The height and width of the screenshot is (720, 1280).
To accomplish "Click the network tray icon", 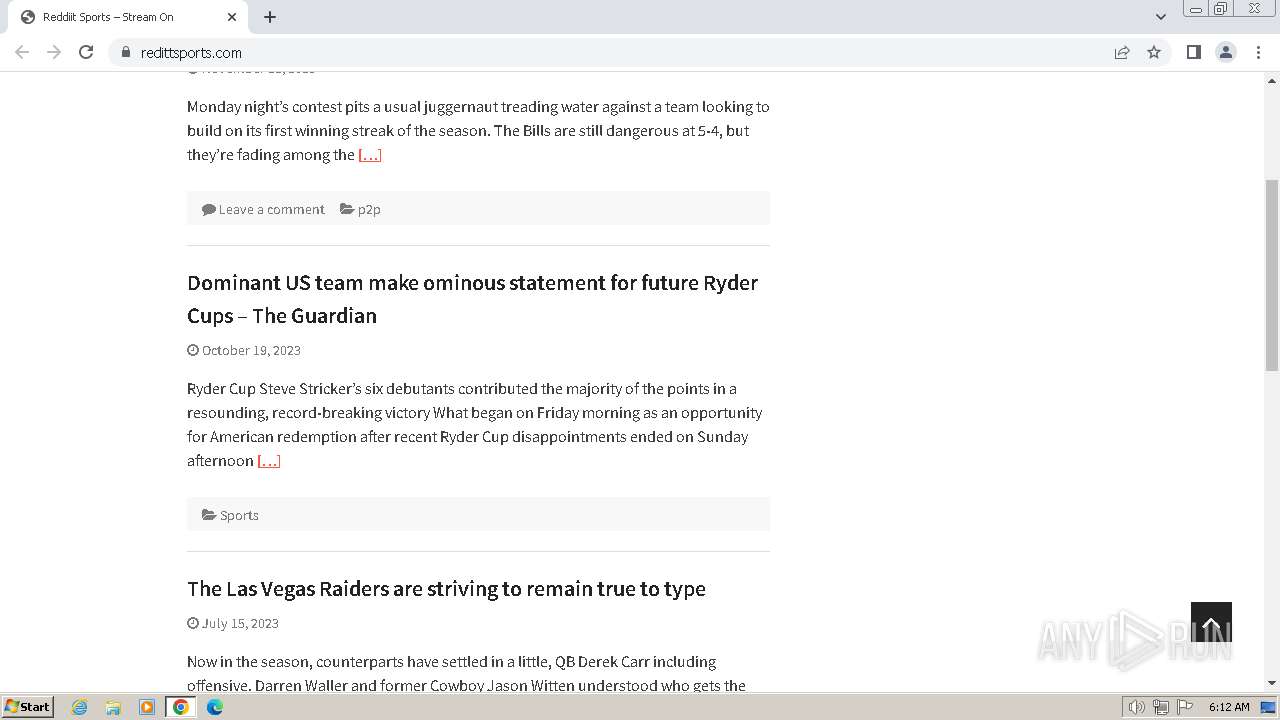I will (1161, 707).
